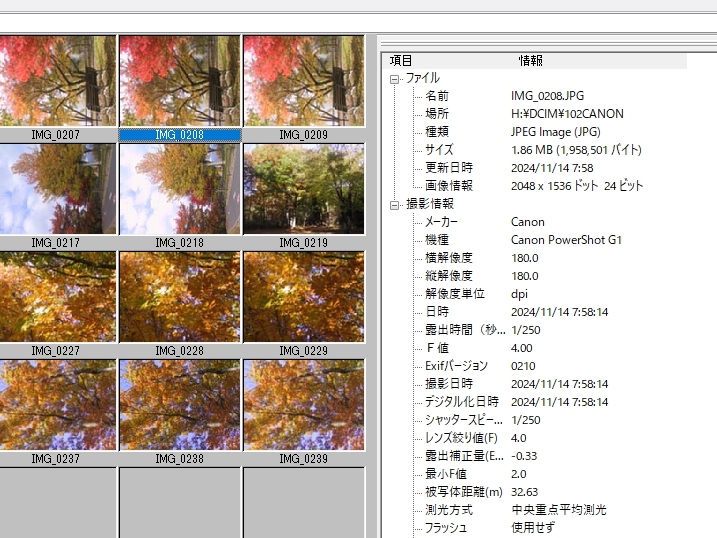Select thumbnail IMG_0228

(180, 297)
